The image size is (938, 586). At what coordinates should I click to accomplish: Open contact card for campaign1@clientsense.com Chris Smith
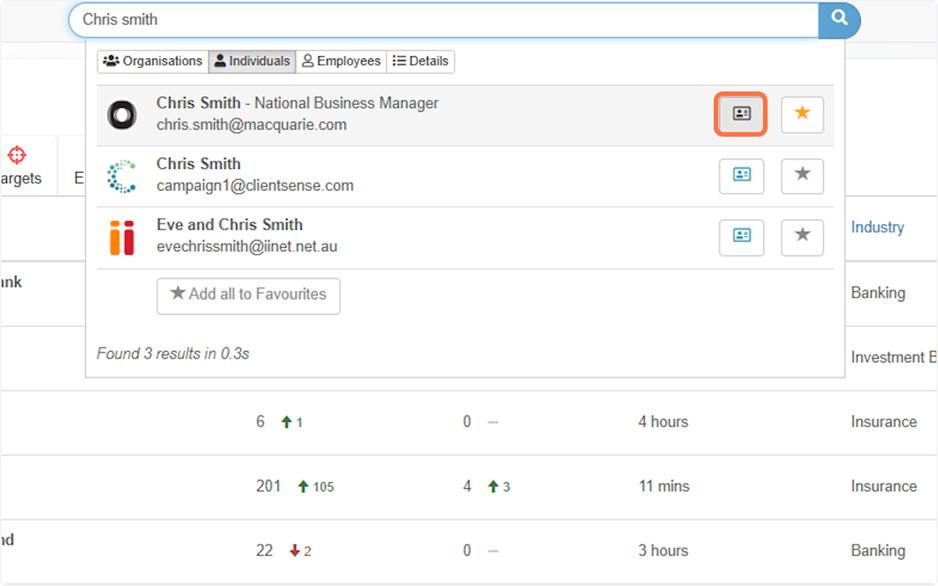[x=741, y=175]
